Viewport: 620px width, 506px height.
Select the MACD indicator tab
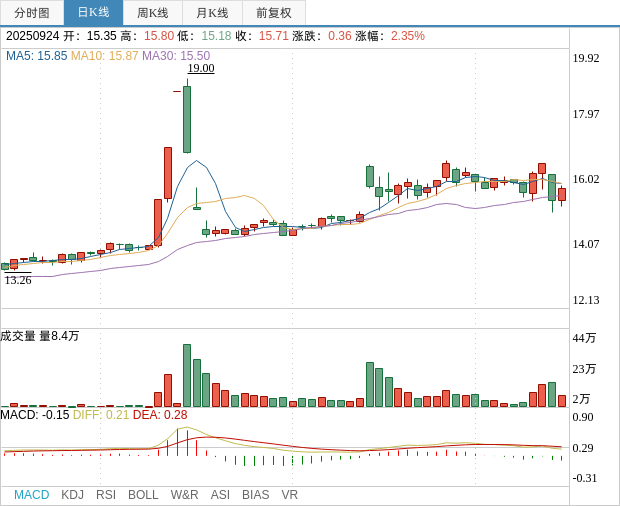pyautogui.click(x=32, y=495)
